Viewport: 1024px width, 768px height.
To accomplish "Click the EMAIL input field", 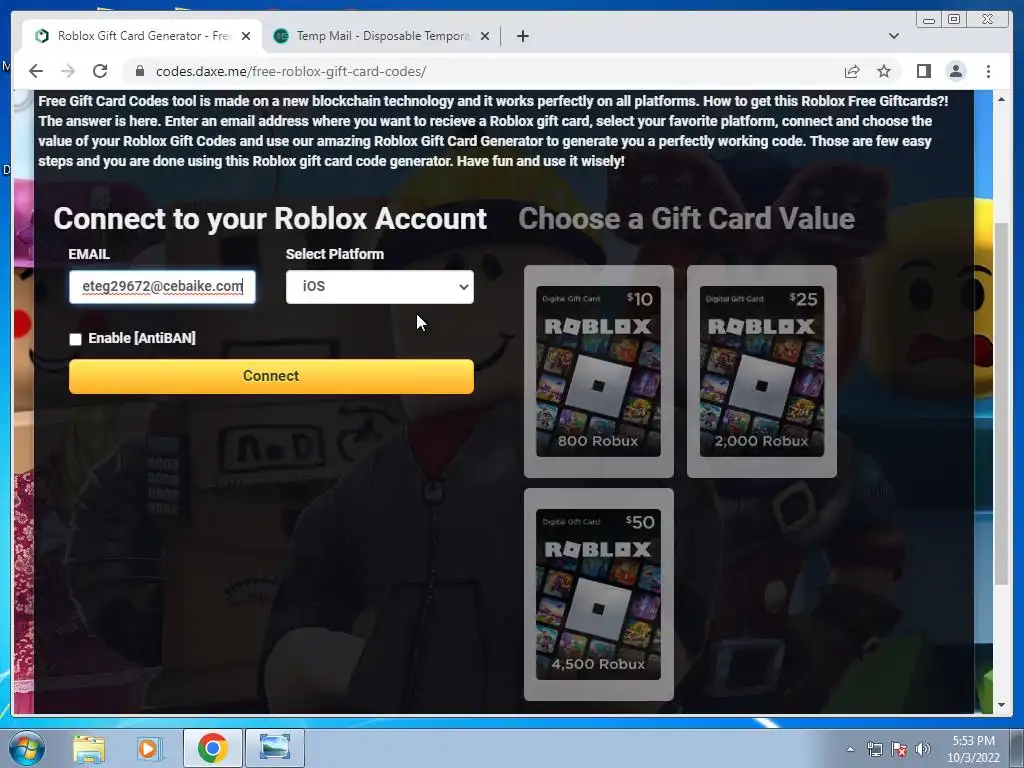I will 162,287.
